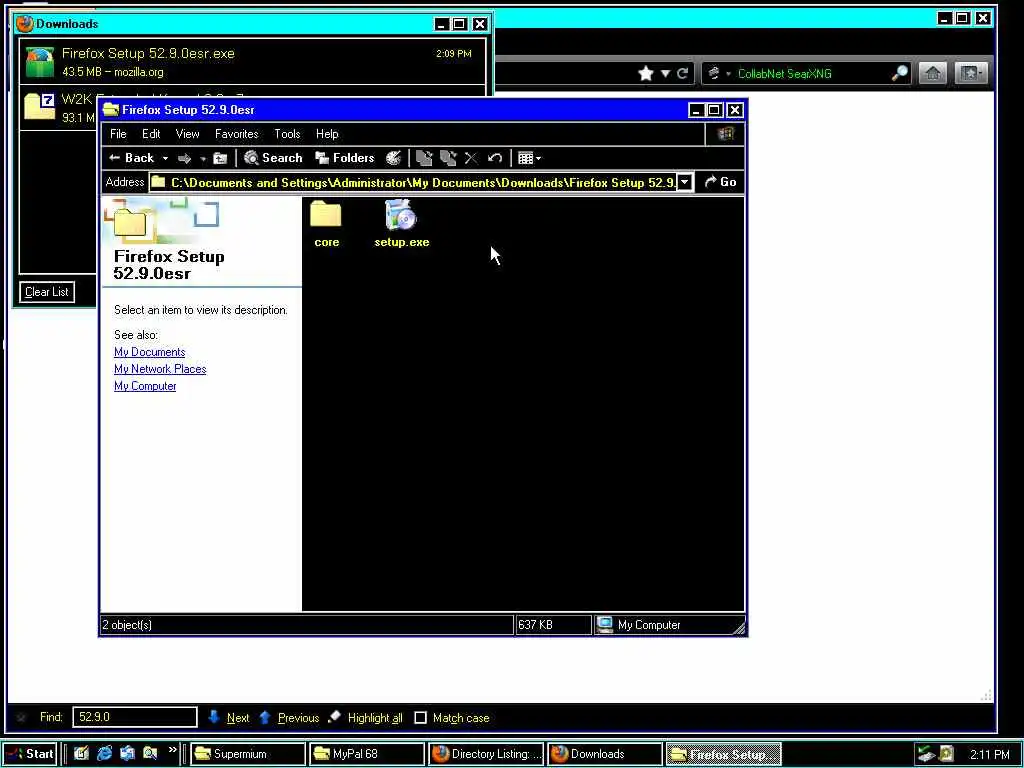Viewport: 1024px width, 768px height.
Task: Expand the Address bar dropdown
Action: [x=684, y=182]
